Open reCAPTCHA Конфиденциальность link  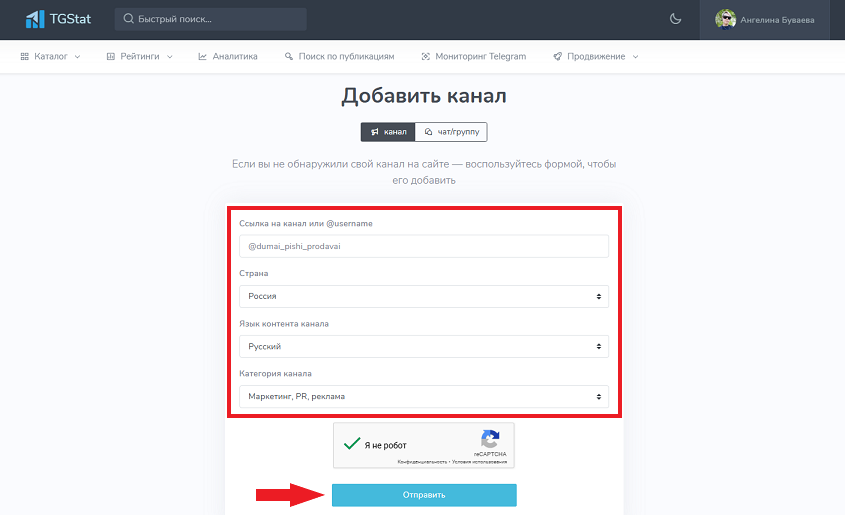click(x=422, y=462)
